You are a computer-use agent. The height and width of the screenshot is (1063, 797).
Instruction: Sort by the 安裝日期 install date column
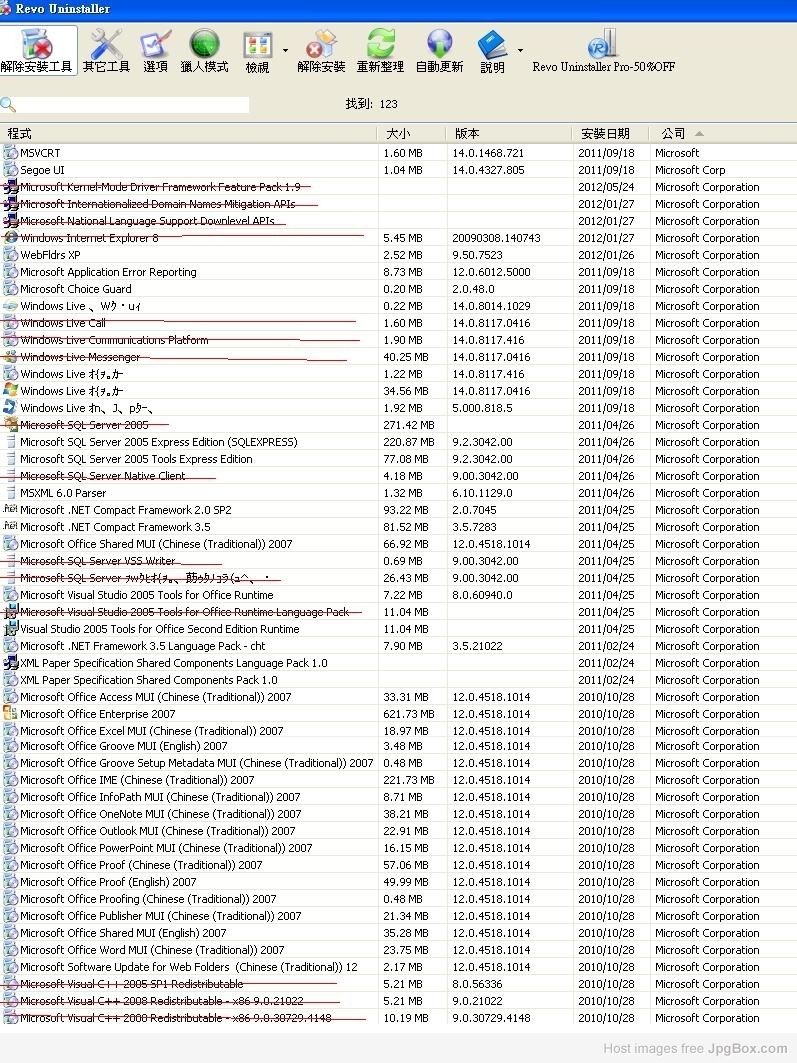point(605,133)
